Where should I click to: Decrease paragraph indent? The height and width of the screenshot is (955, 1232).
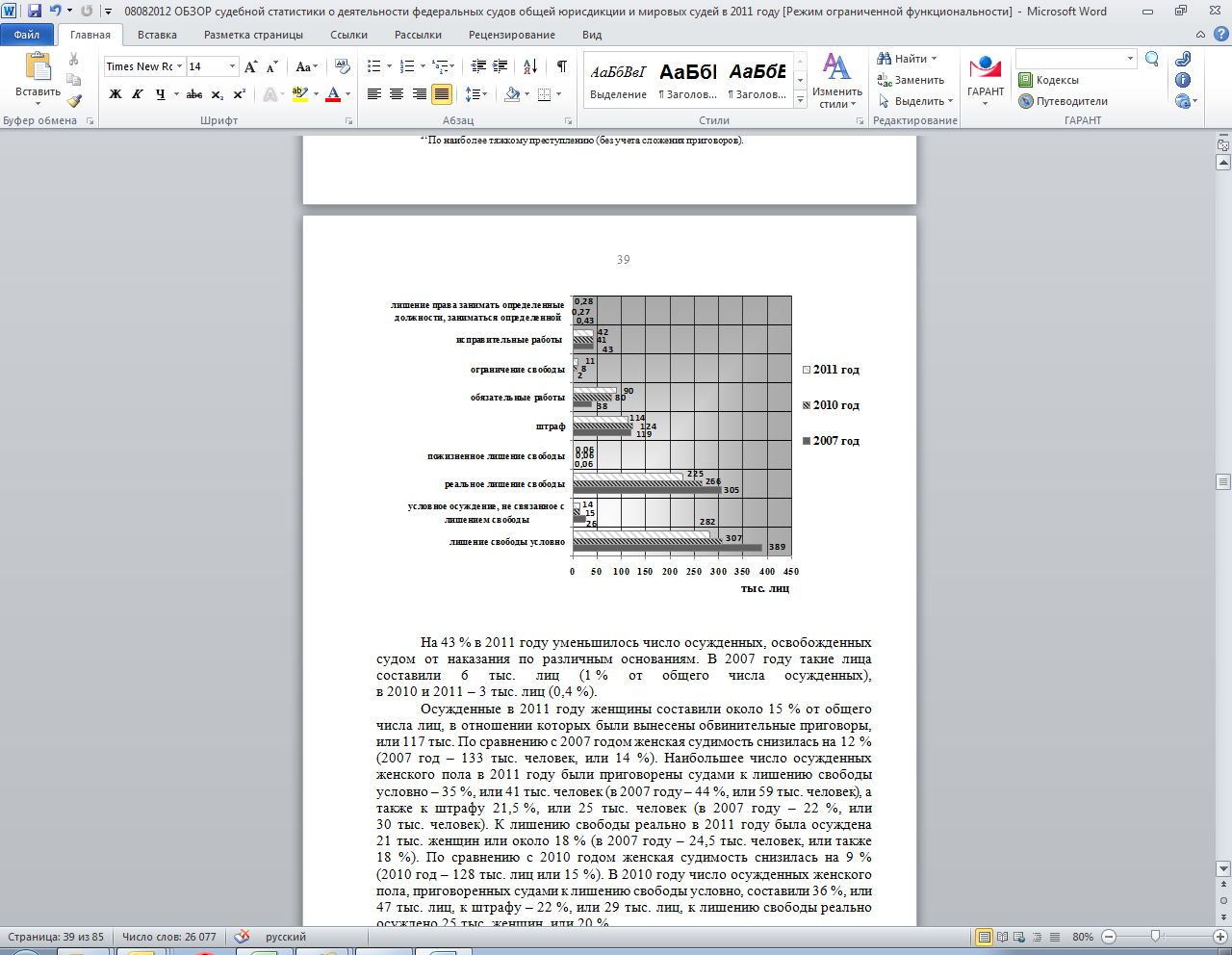click(478, 66)
